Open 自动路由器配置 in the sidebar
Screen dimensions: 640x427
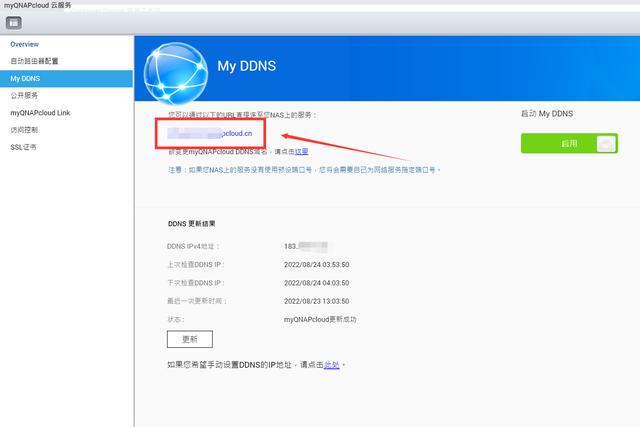point(34,61)
